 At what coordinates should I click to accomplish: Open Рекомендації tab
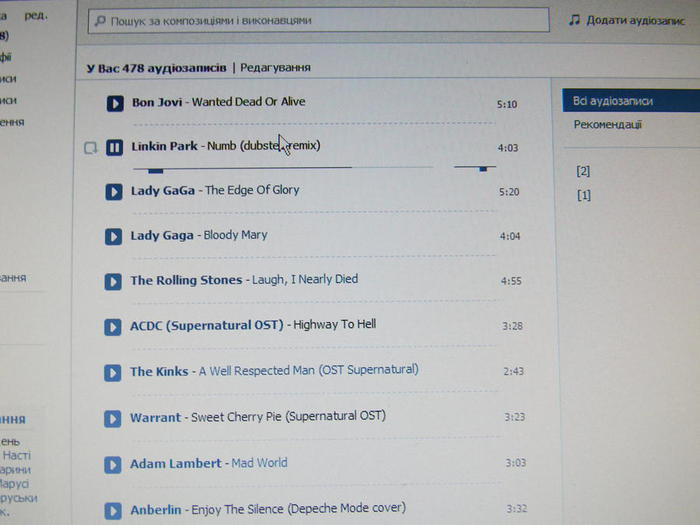pyautogui.click(x=607, y=125)
